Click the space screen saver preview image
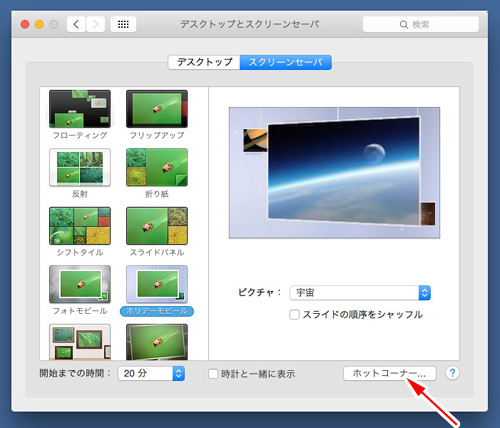 click(334, 173)
